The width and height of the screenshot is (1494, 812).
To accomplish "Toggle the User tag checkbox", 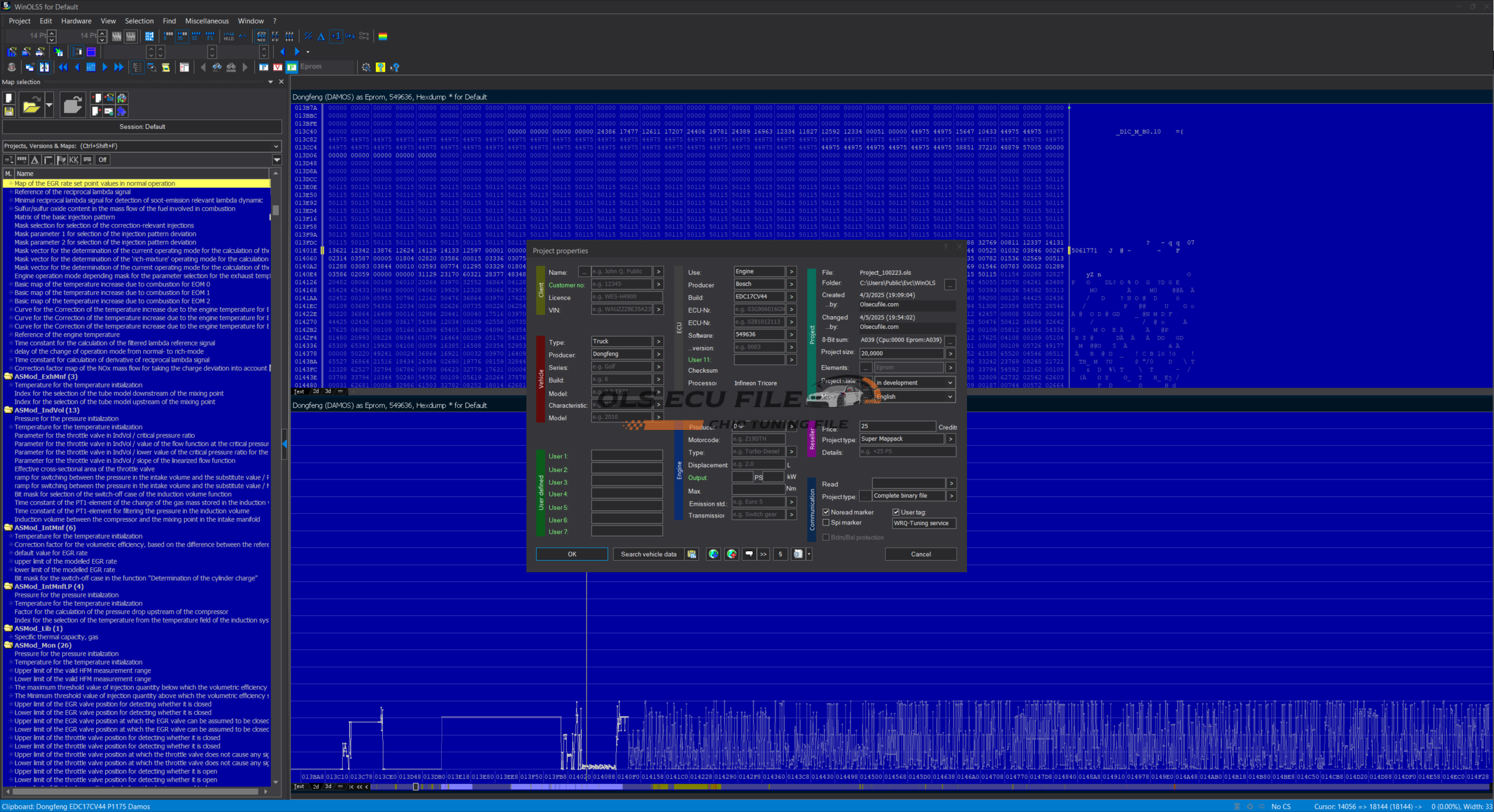I will [896, 512].
